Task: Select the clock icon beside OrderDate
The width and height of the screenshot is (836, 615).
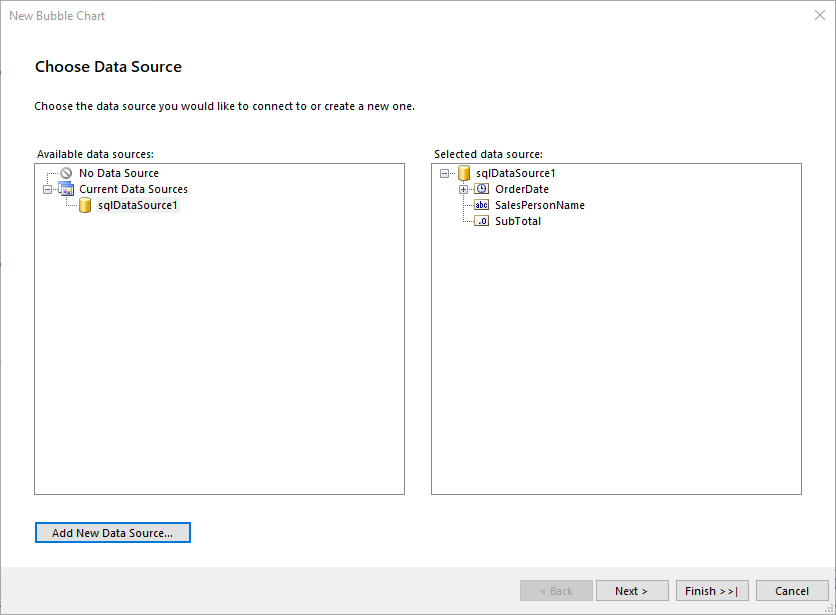Action: (x=481, y=189)
